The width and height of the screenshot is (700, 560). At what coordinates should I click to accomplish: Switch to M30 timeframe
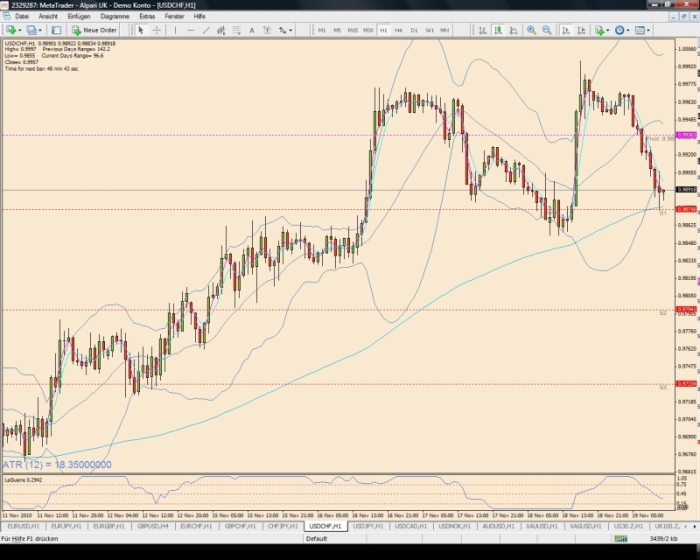368,30
